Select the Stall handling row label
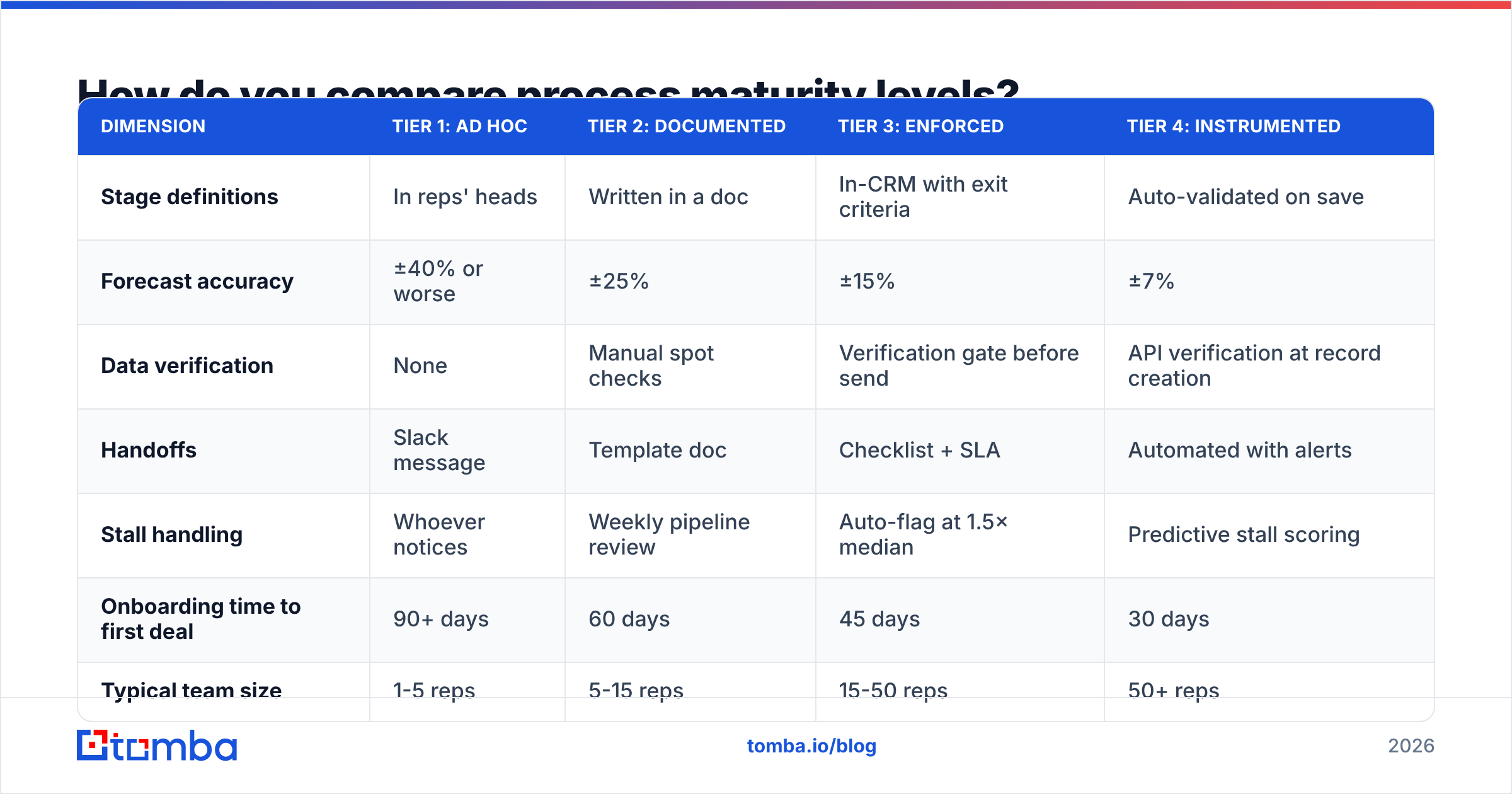The height and width of the screenshot is (794, 1512). pos(171,534)
